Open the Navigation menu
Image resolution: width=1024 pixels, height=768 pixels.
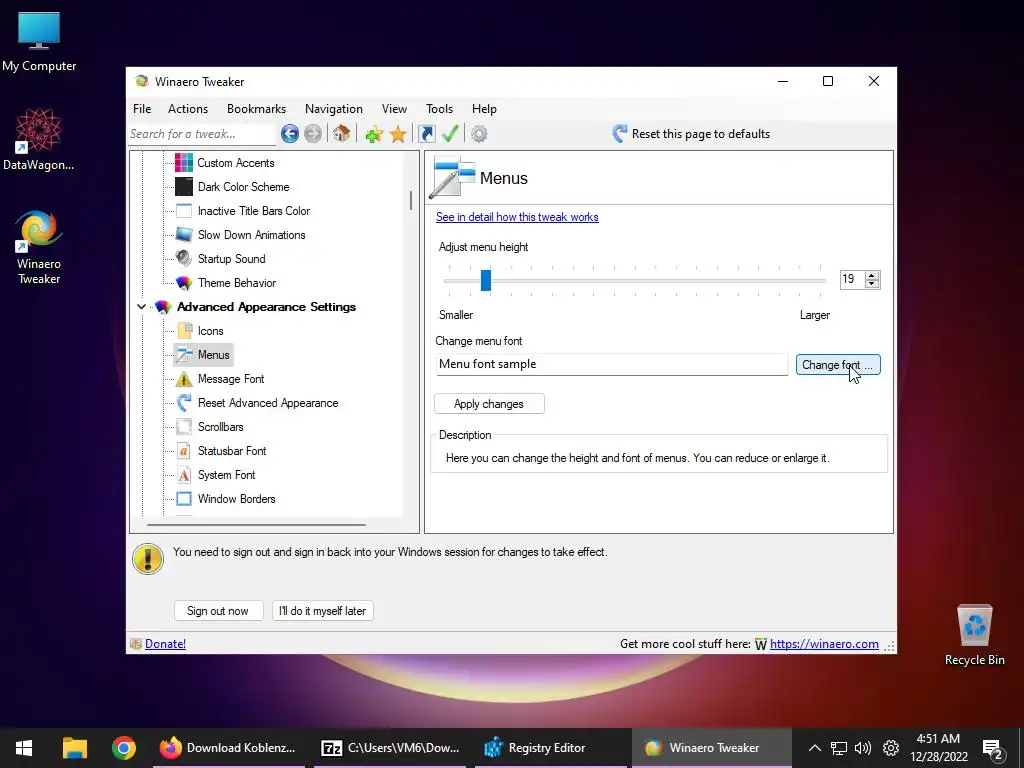[x=334, y=109]
